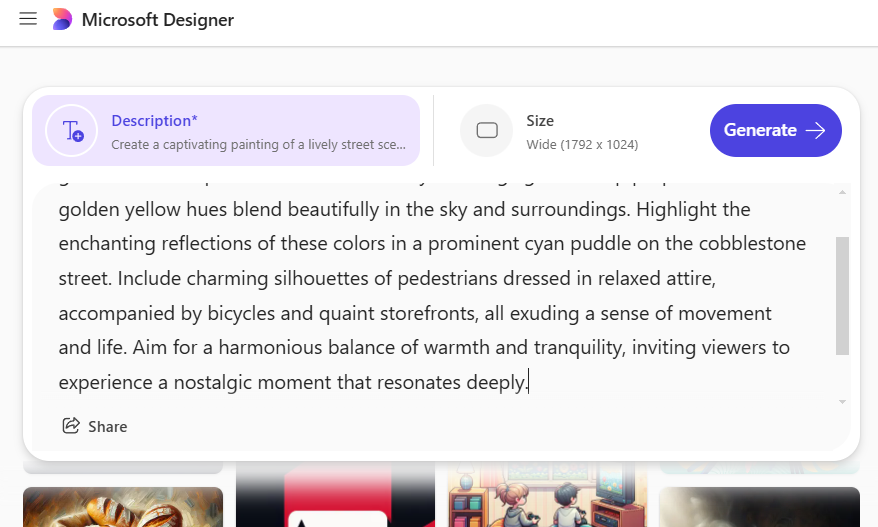Open the red and black card thumbnail

point(335,495)
